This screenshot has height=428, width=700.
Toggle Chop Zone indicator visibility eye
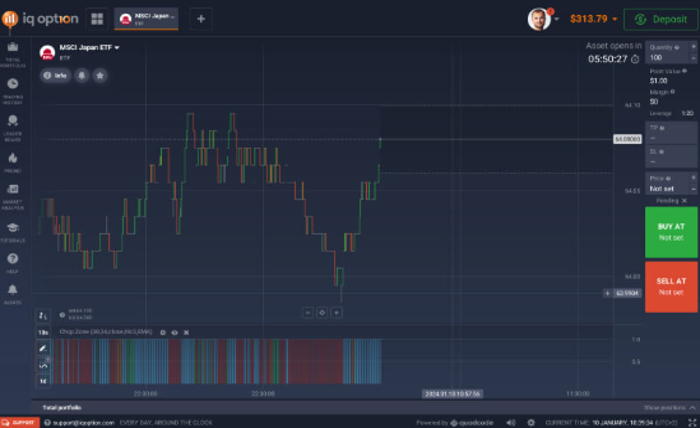pos(175,332)
